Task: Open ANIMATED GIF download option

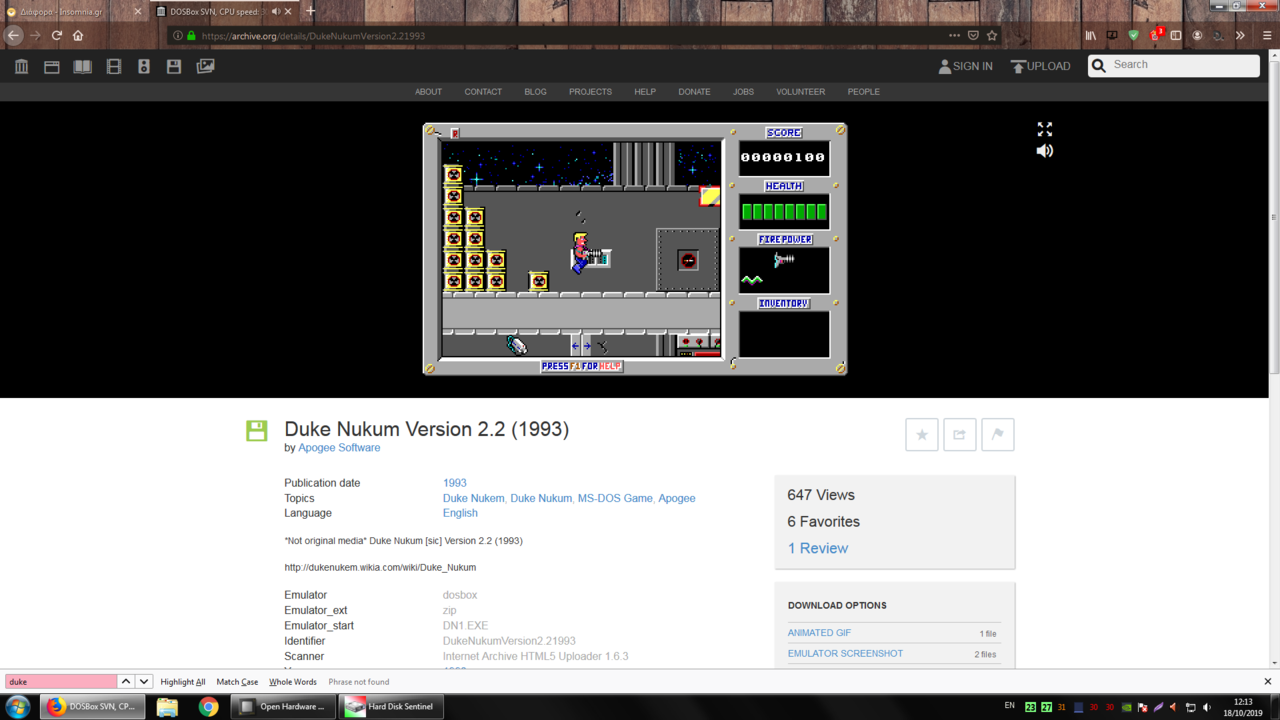Action: click(819, 633)
